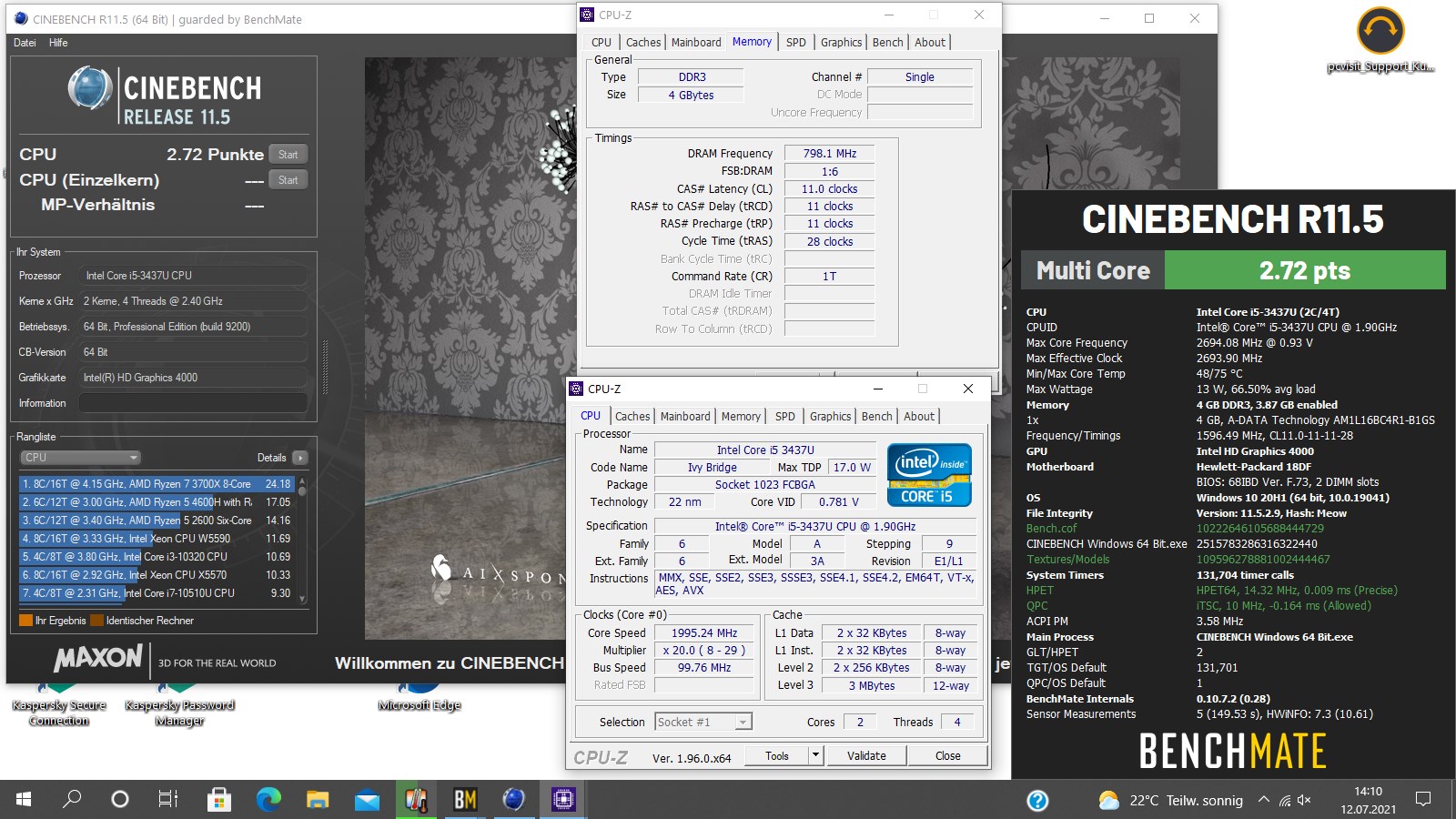Click the Core Speed 1995.24 MHz value
Image resolution: width=1456 pixels, height=819 pixels.
coord(704,633)
